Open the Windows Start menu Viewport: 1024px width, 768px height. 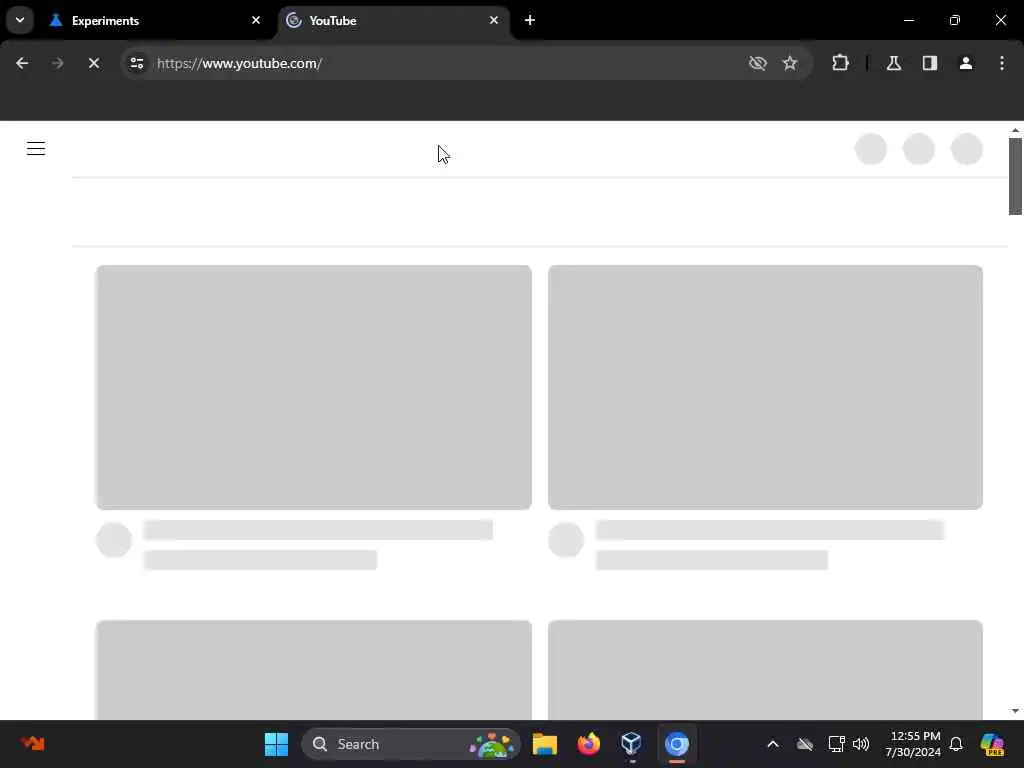(276, 744)
